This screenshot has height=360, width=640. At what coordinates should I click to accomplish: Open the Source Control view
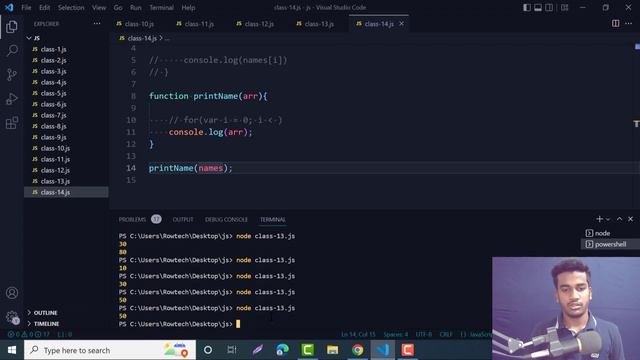click(x=12, y=75)
